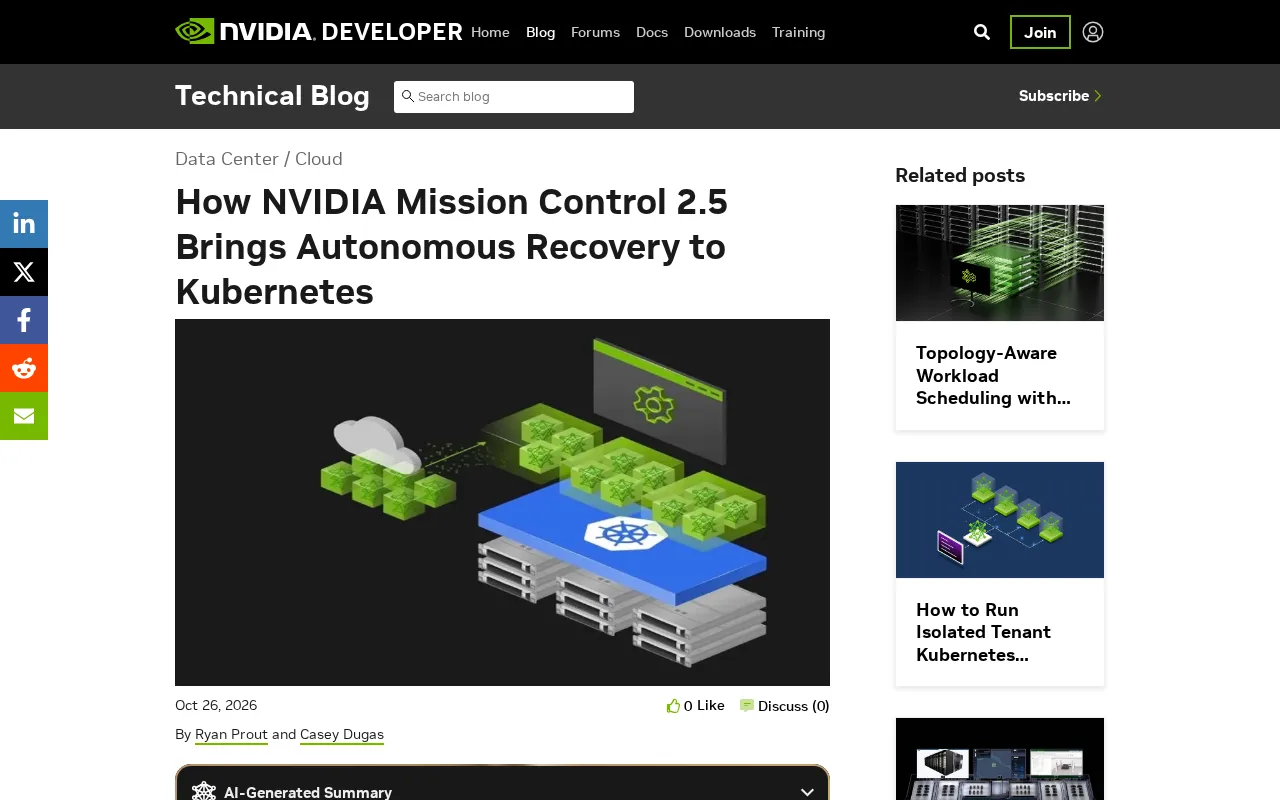Image resolution: width=1280 pixels, height=800 pixels.
Task: Open the Forums menu item
Action: coord(595,32)
